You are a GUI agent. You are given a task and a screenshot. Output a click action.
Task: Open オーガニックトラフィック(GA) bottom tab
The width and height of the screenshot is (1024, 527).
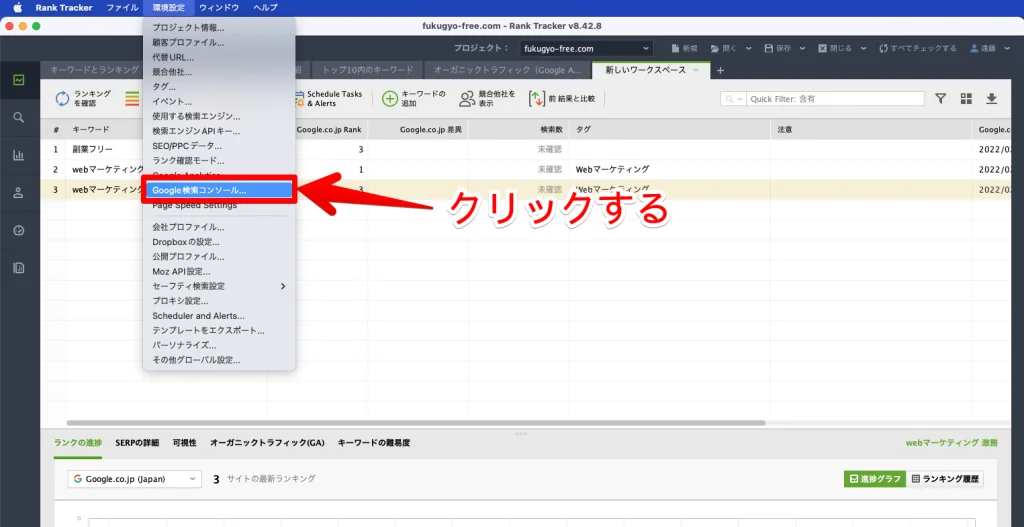(x=267, y=442)
